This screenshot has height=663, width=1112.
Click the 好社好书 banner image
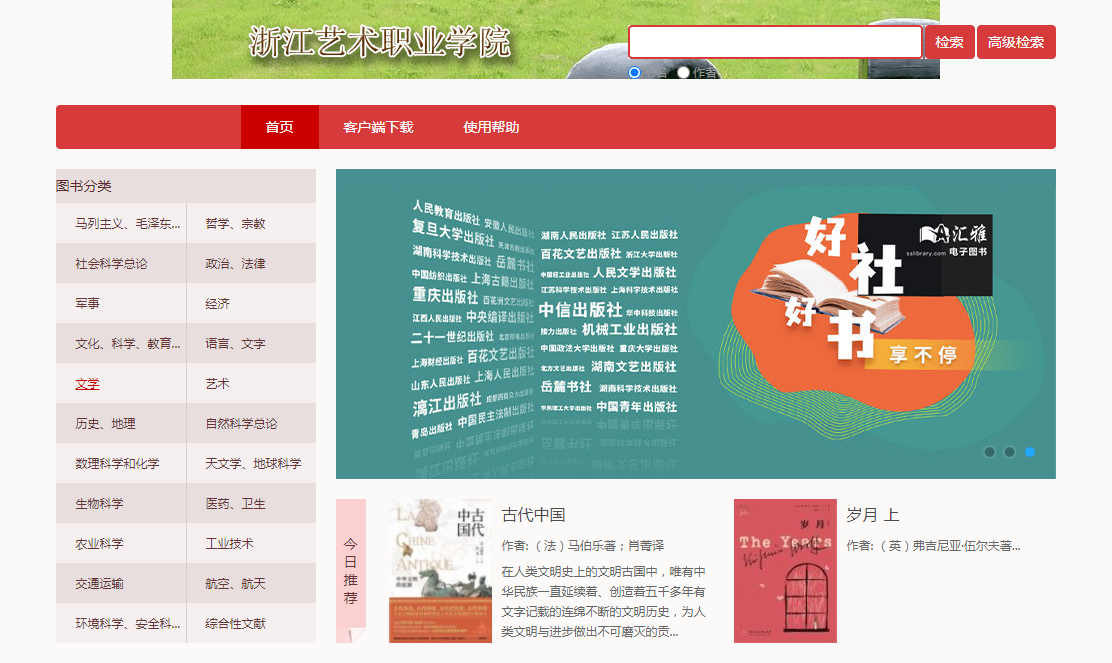[x=695, y=323]
